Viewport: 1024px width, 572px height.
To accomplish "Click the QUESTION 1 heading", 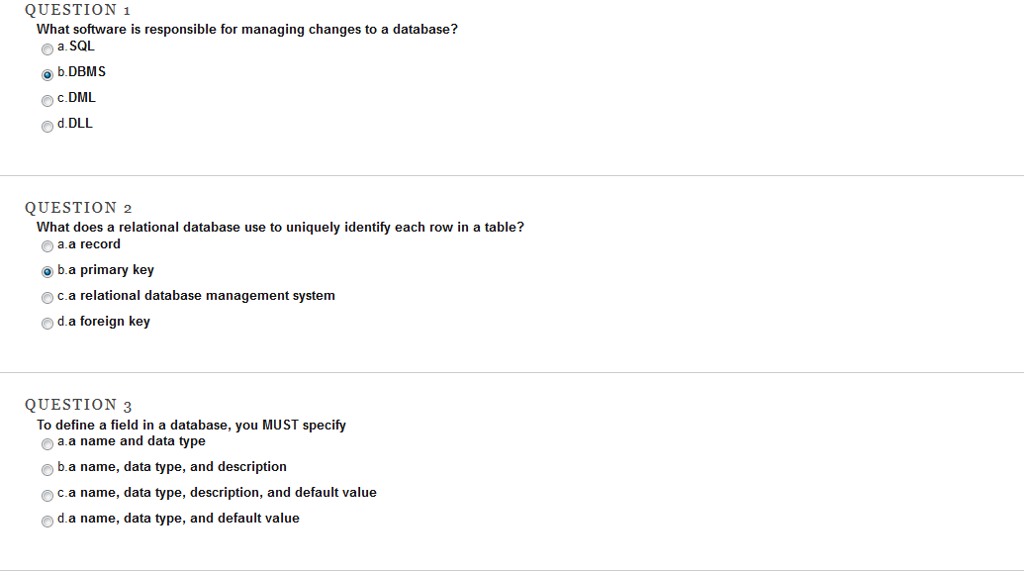I will [78, 10].
